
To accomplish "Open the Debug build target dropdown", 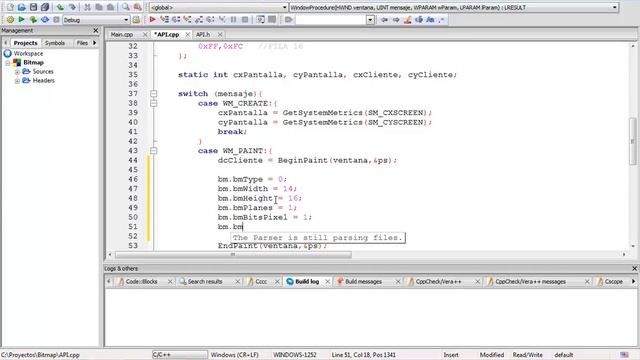I will pyautogui.click(x=126, y=20).
